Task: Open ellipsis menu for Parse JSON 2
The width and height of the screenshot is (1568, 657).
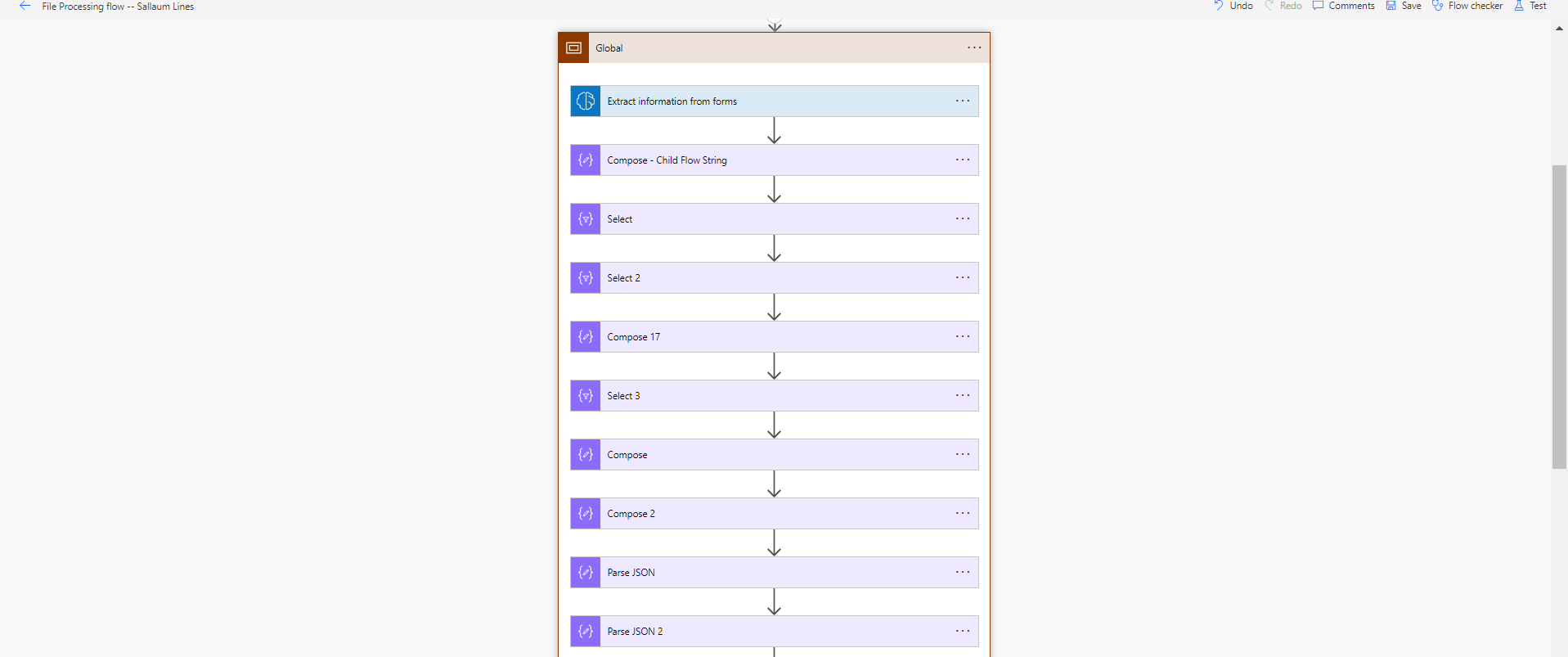Action: click(x=963, y=632)
